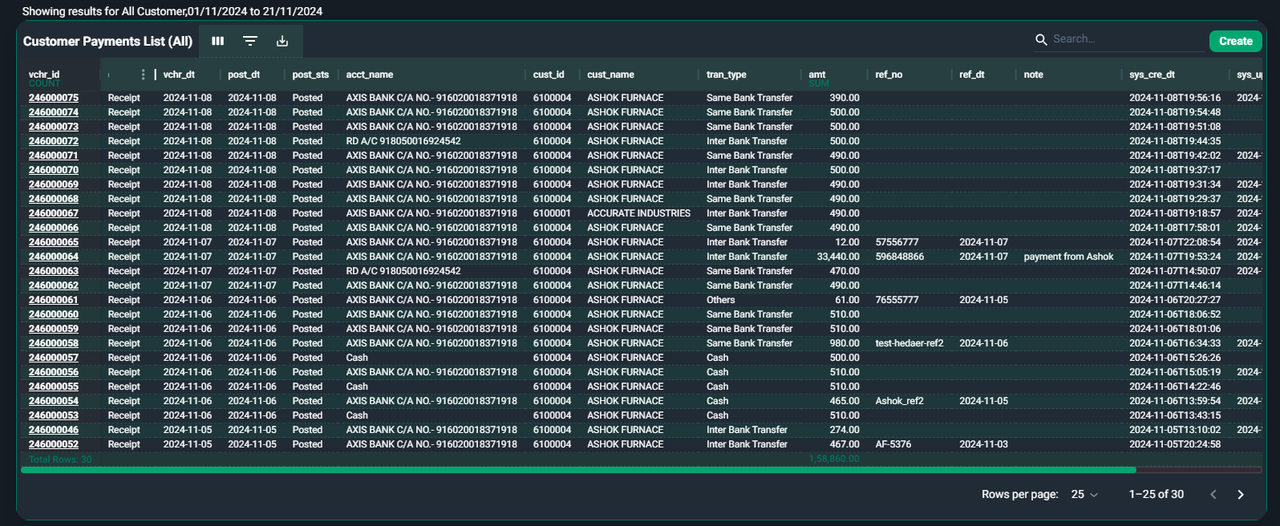
Task: Open voucher link 246000054
Action: click(x=53, y=401)
